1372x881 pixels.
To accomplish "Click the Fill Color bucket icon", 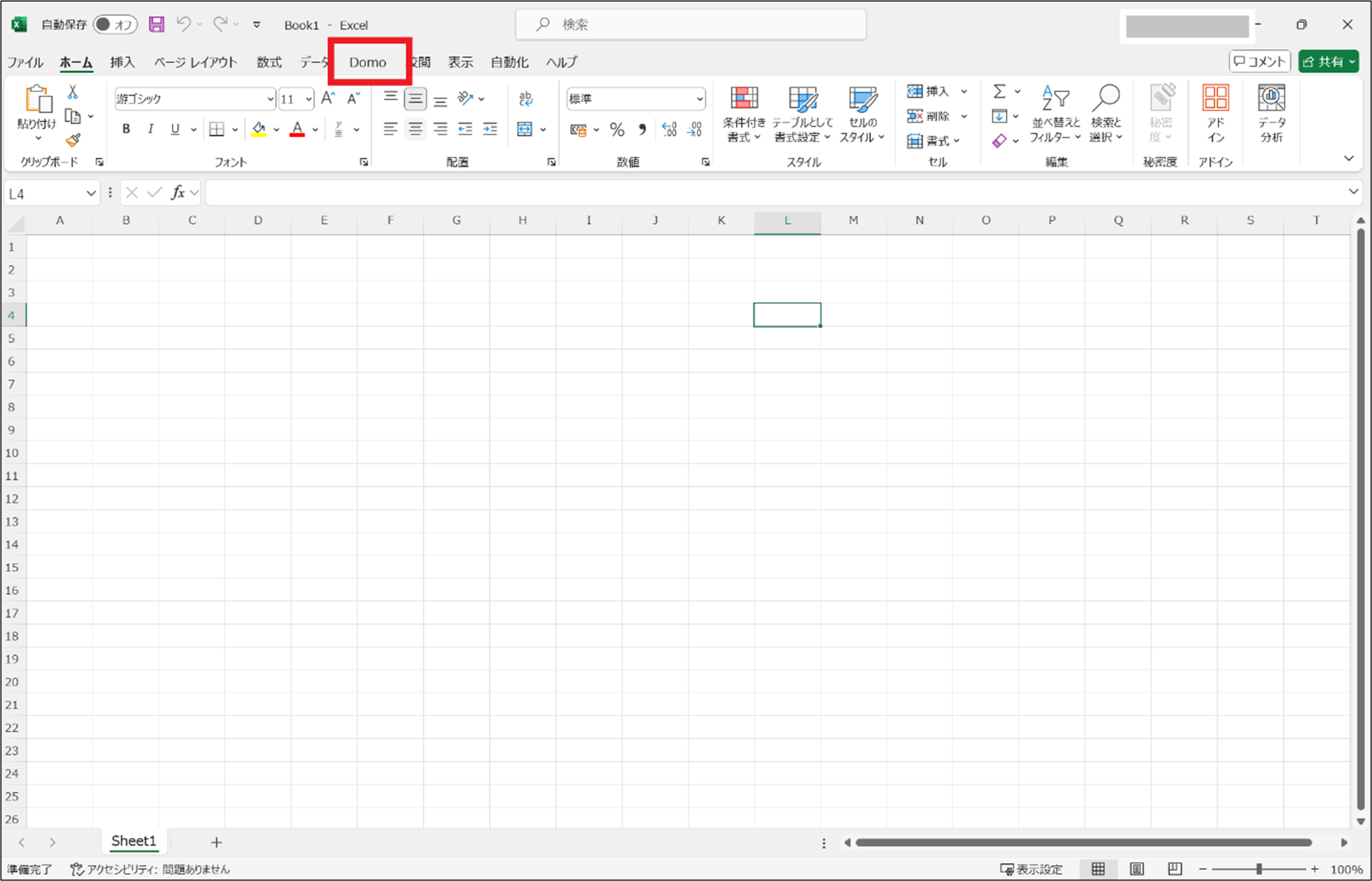I will 259,129.
